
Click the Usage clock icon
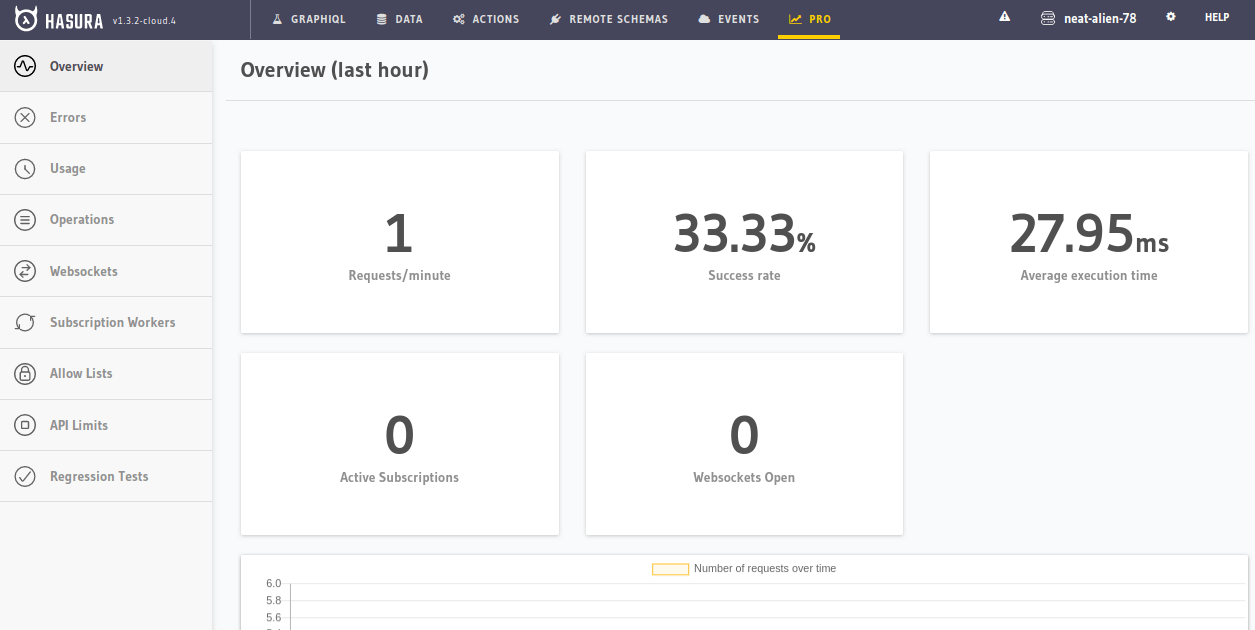point(25,169)
